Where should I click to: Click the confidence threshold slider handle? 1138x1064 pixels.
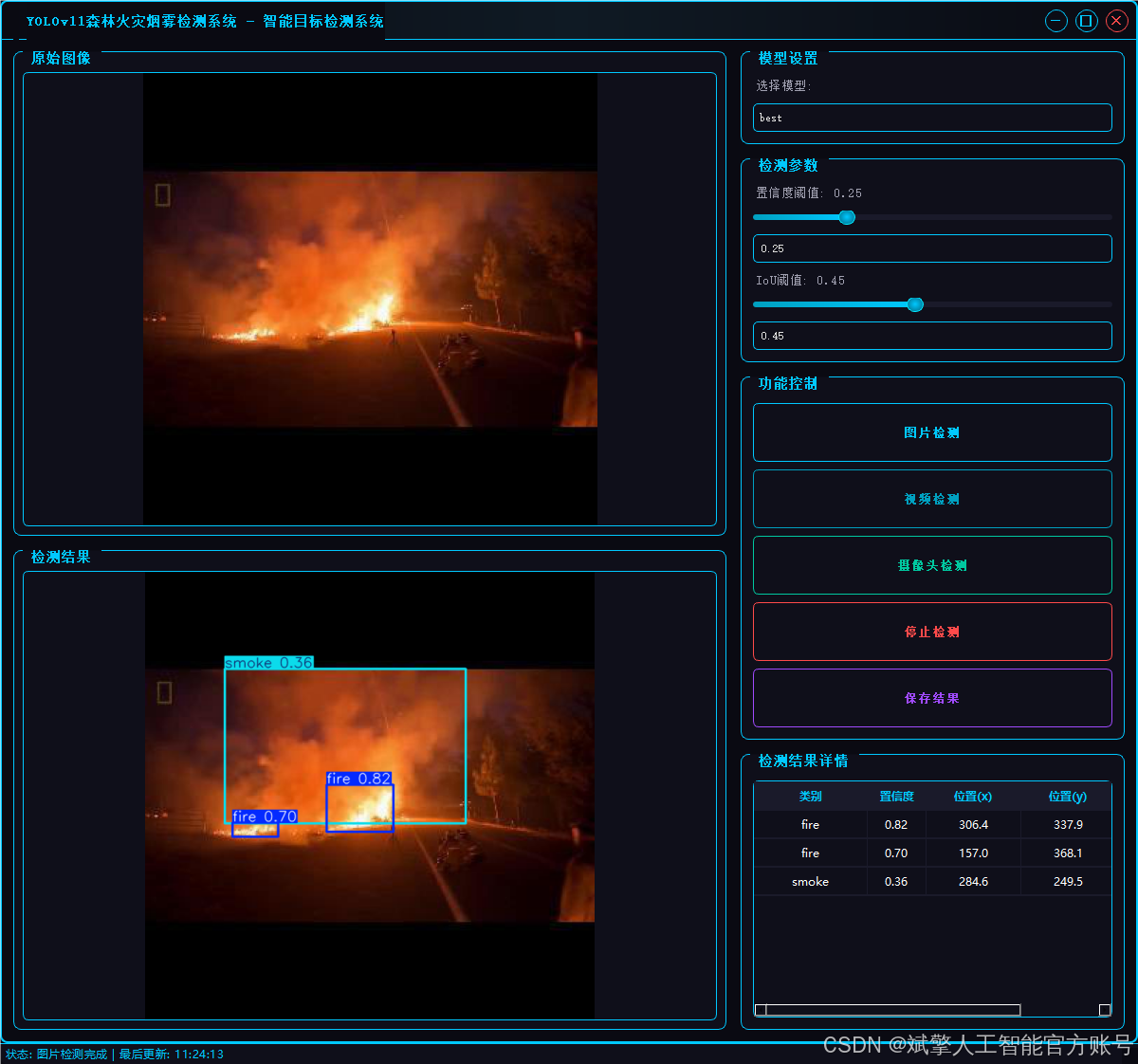click(x=847, y=217)
